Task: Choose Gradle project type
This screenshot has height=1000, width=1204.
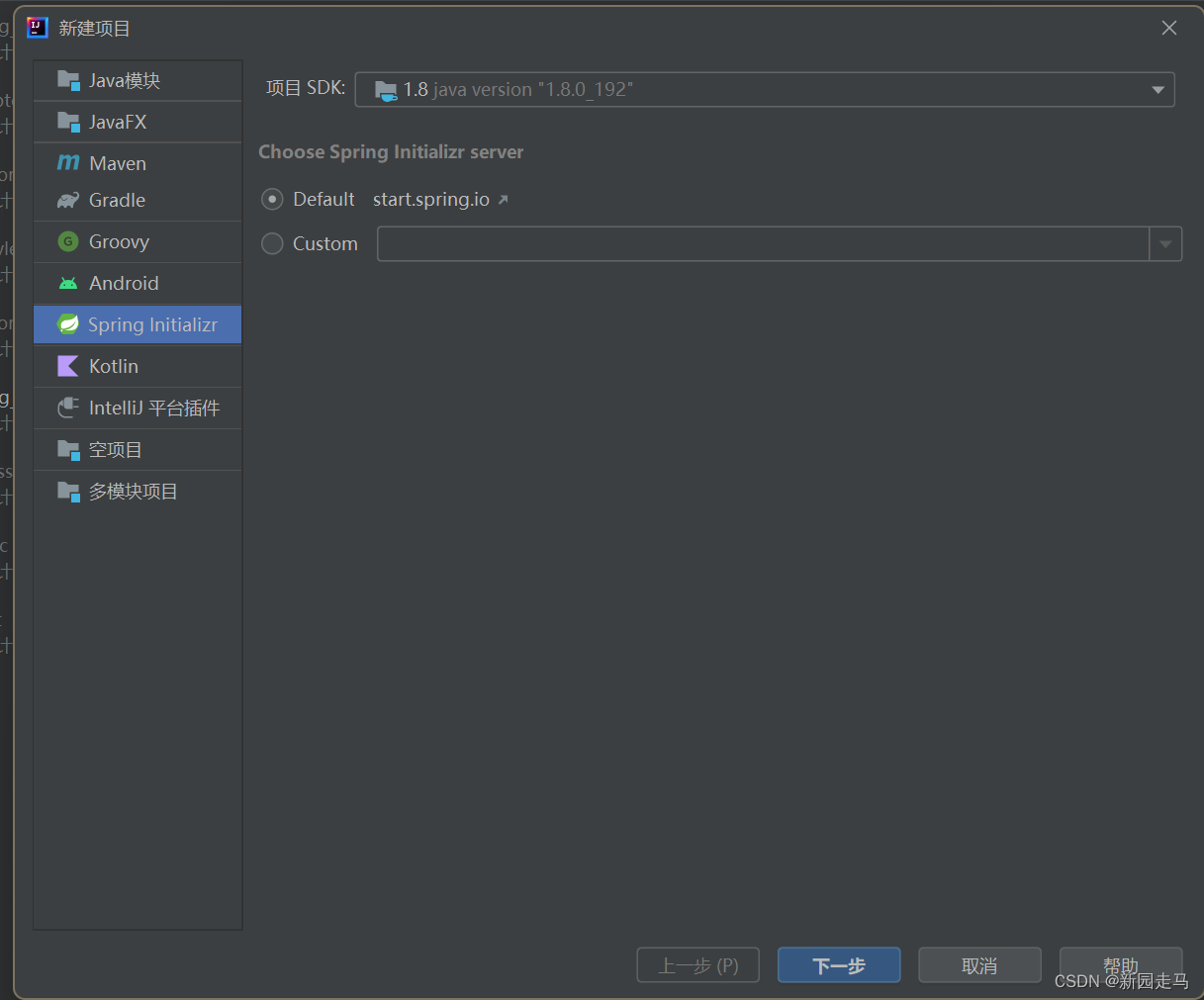Action: [x=138, y=200]
